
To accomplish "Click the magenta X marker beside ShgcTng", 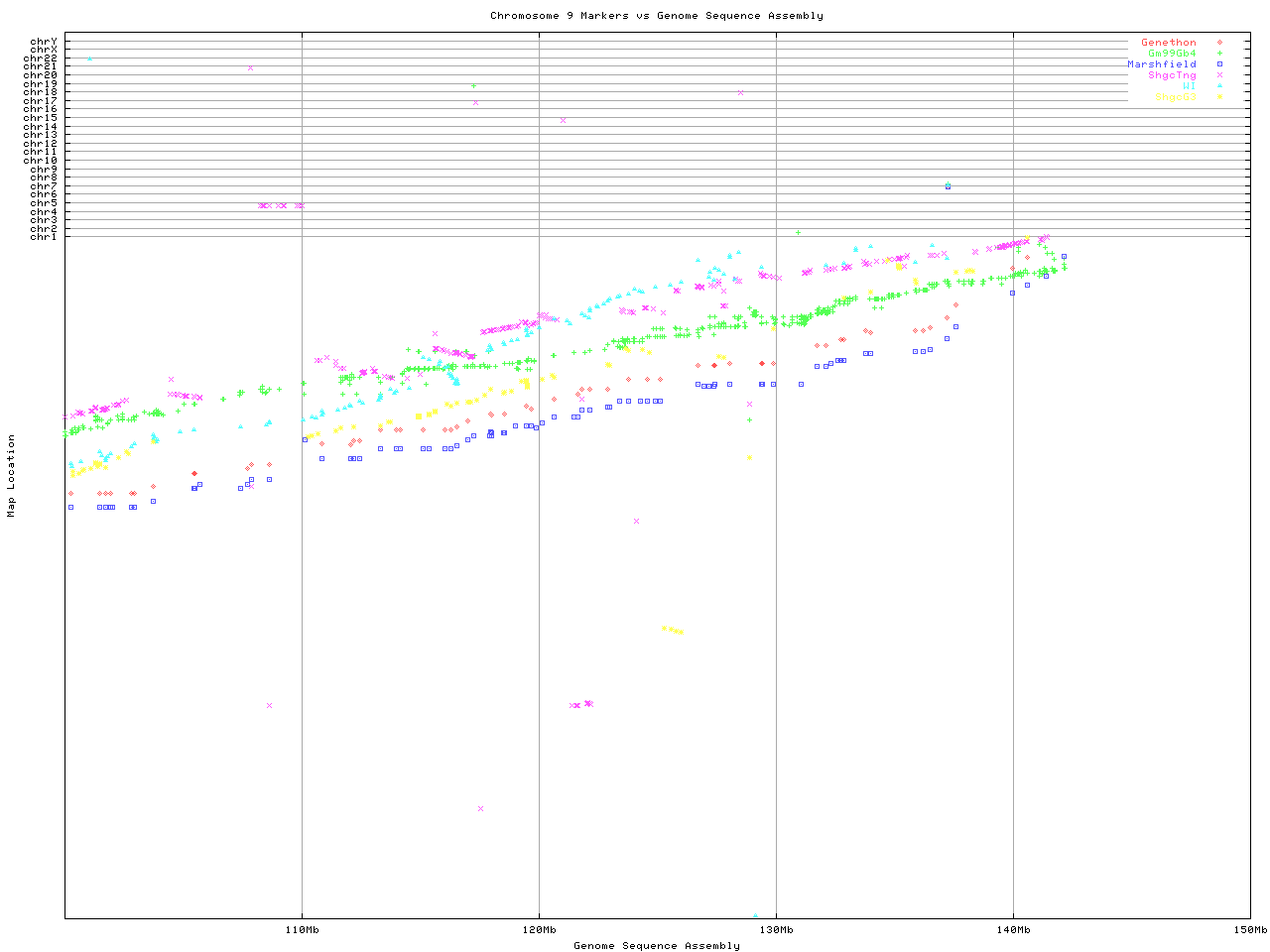I will [x=1219, y=75].
